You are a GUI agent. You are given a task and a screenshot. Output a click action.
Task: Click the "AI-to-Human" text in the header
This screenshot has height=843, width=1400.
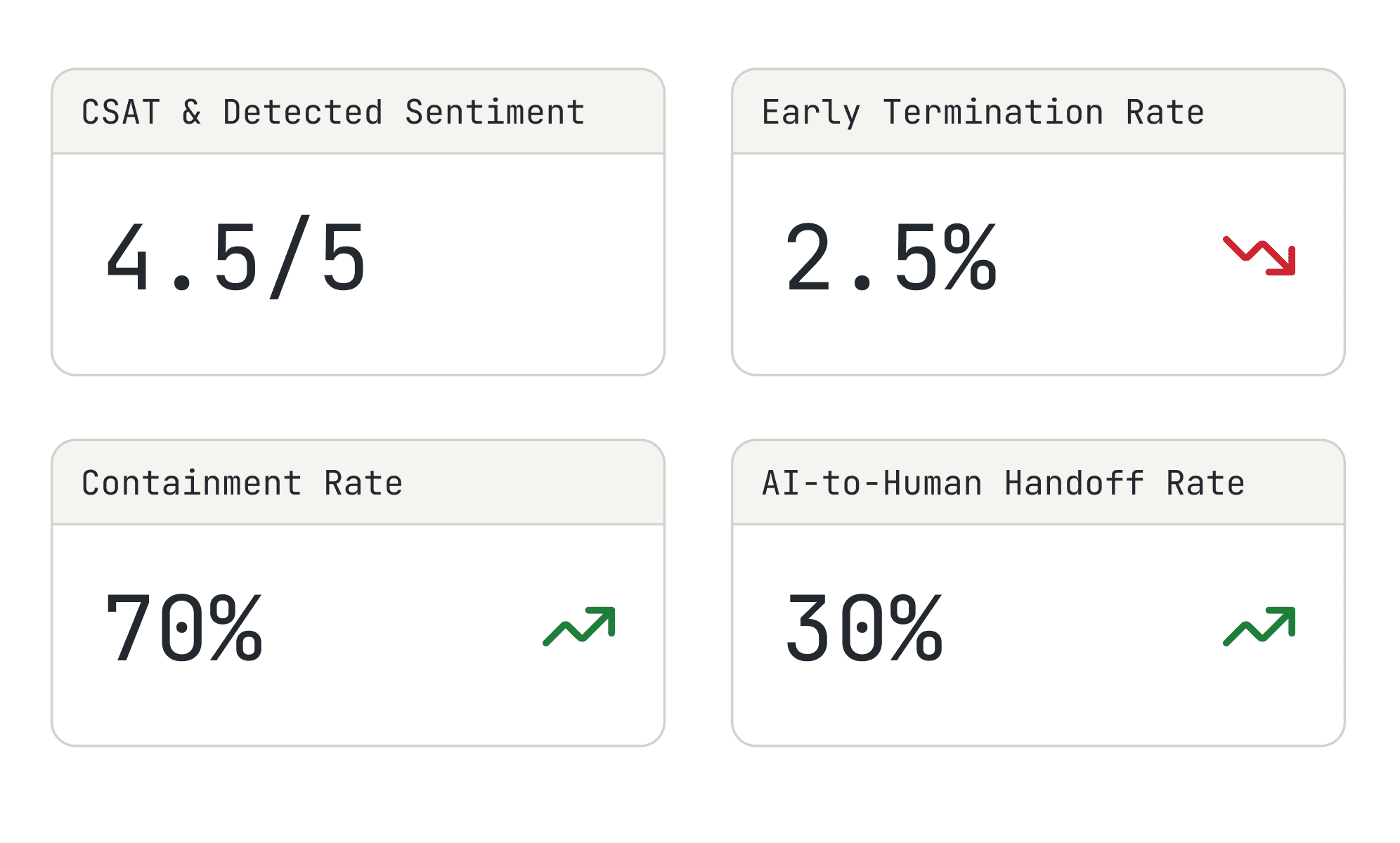pos(871,483)
